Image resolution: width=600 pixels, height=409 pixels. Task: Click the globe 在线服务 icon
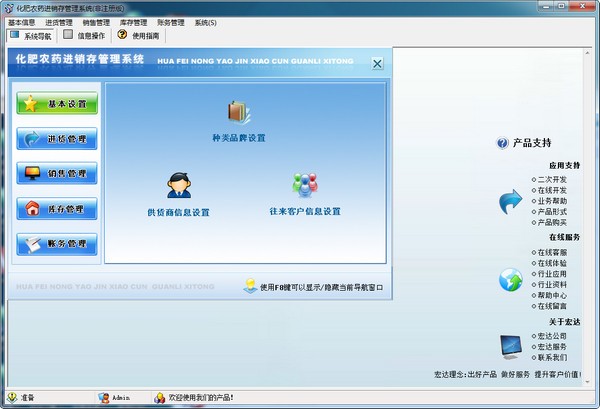pos(510,279)
